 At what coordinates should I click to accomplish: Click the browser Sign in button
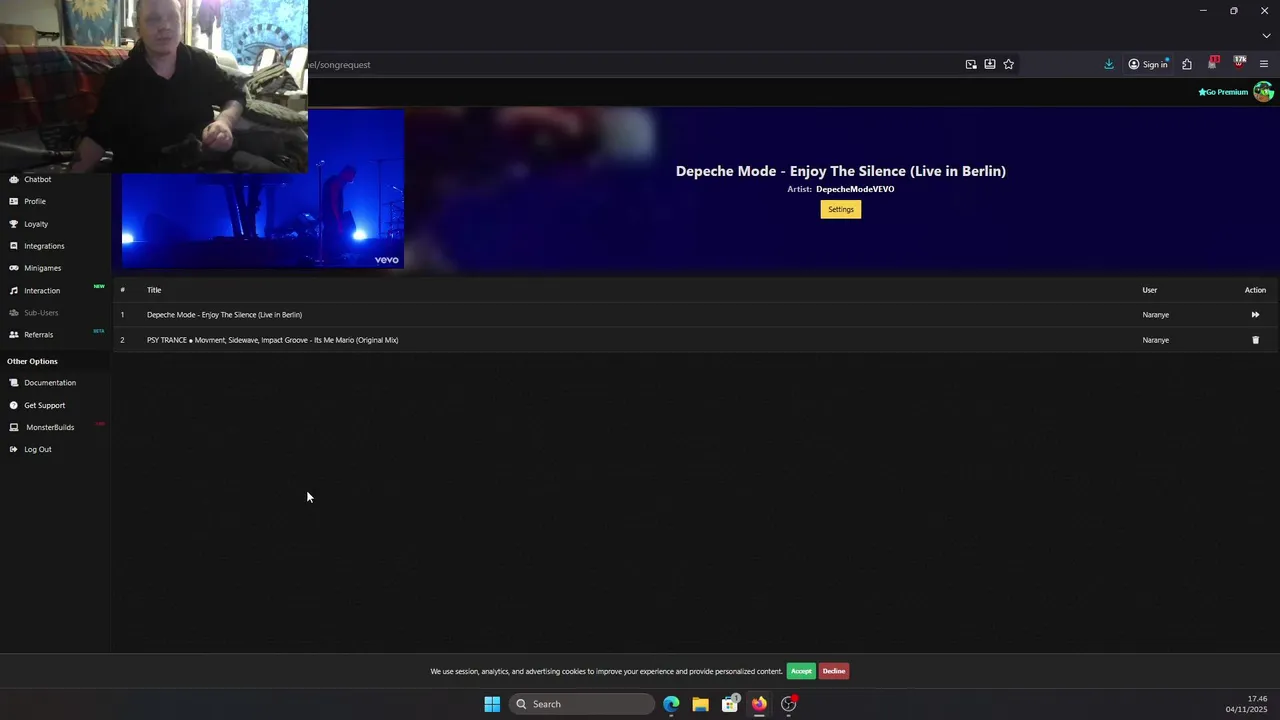[x=1148, y=64]
